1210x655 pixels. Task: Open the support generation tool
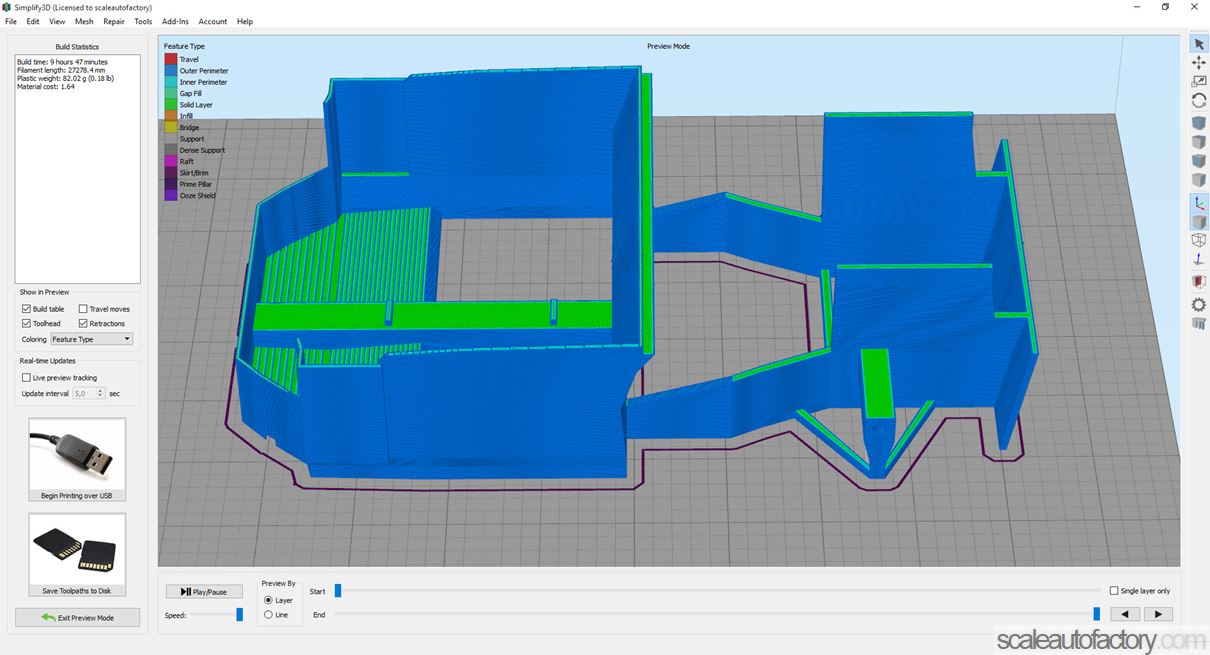(x=1198, y=323)
